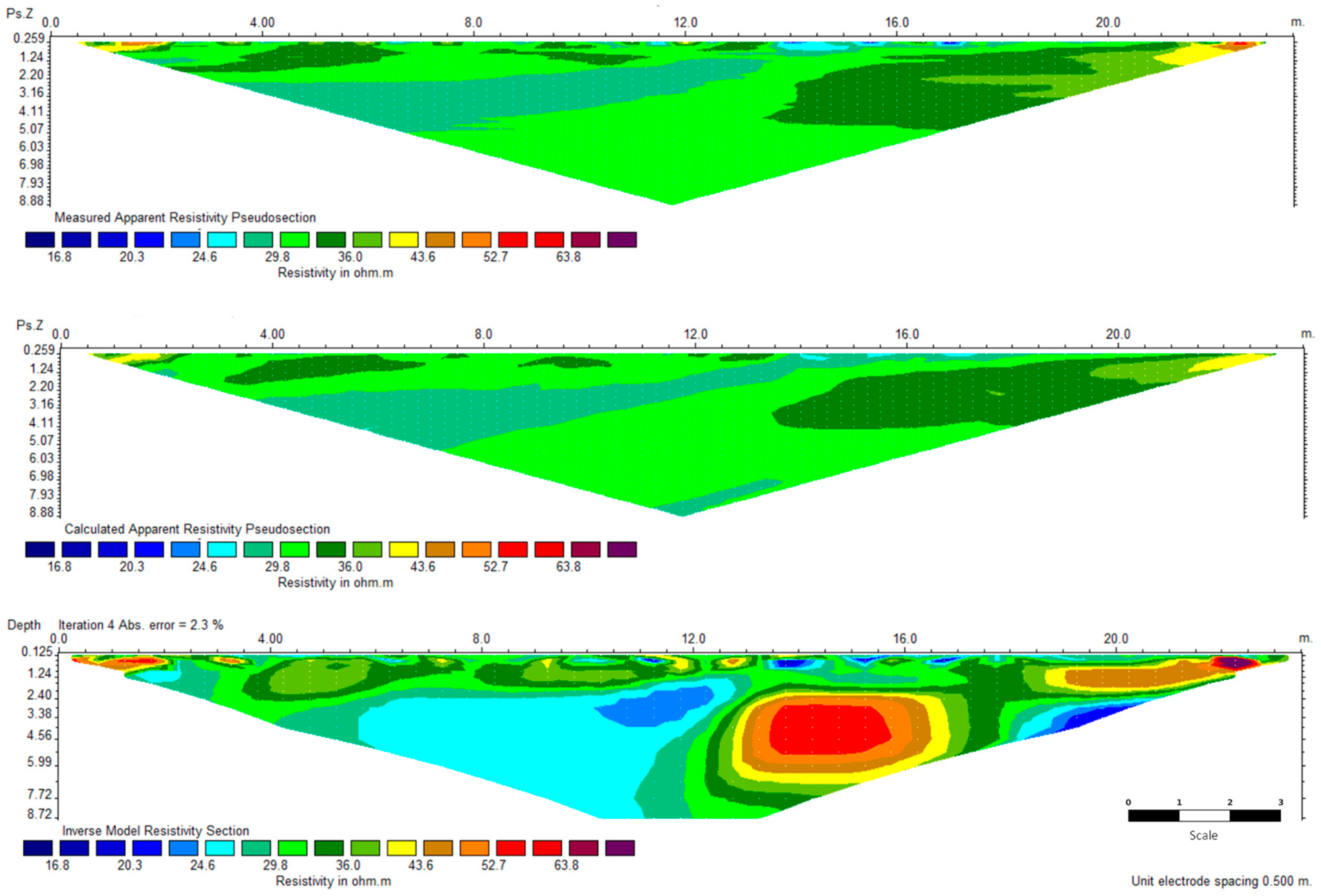Click the Ps.Z label of the top pseudosection
This screenshot has height=896, width=1321.
(x=19, y=13)
